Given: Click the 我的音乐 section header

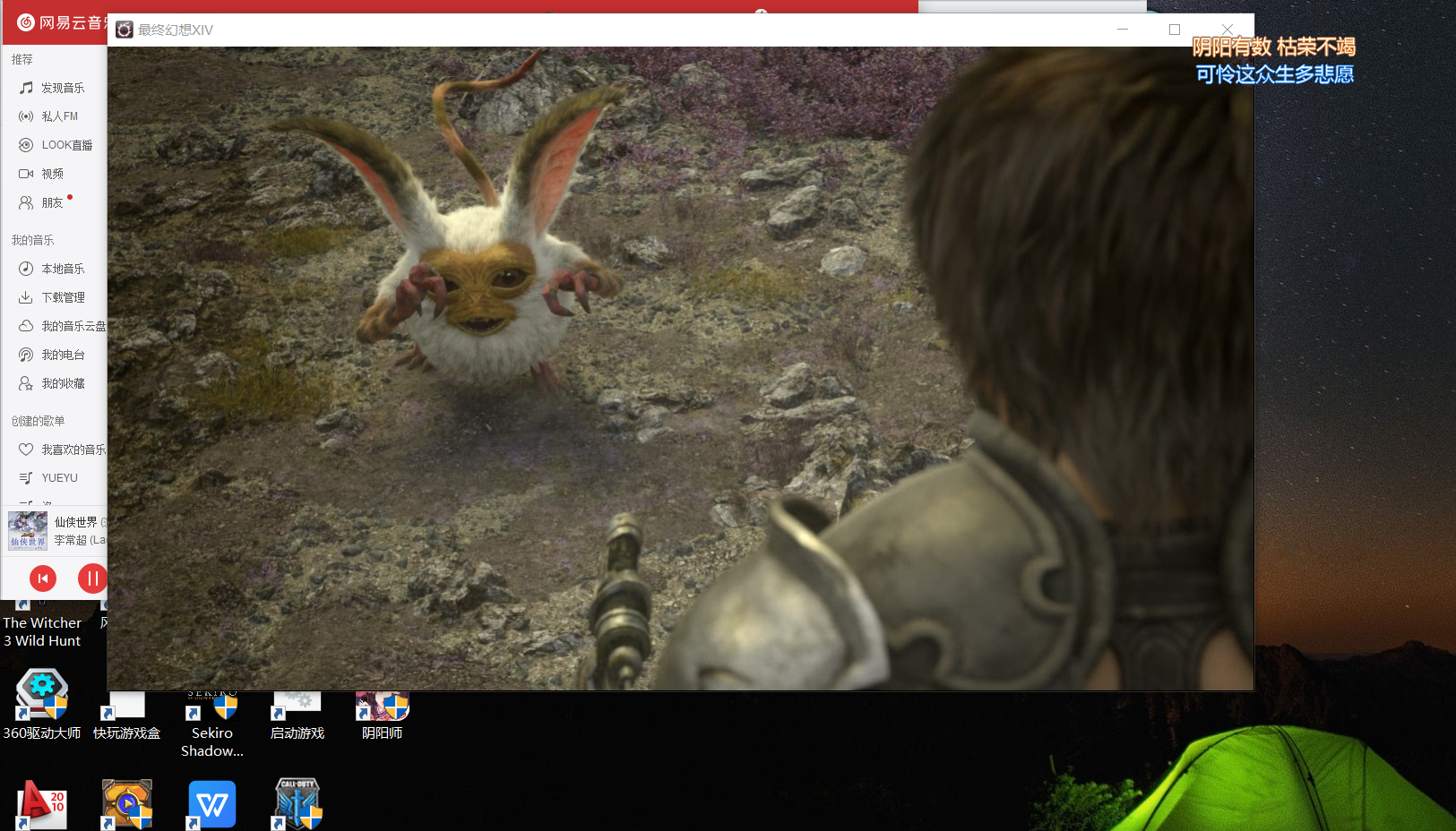Looking at the screenshot, I should click(x=33, y=240).
